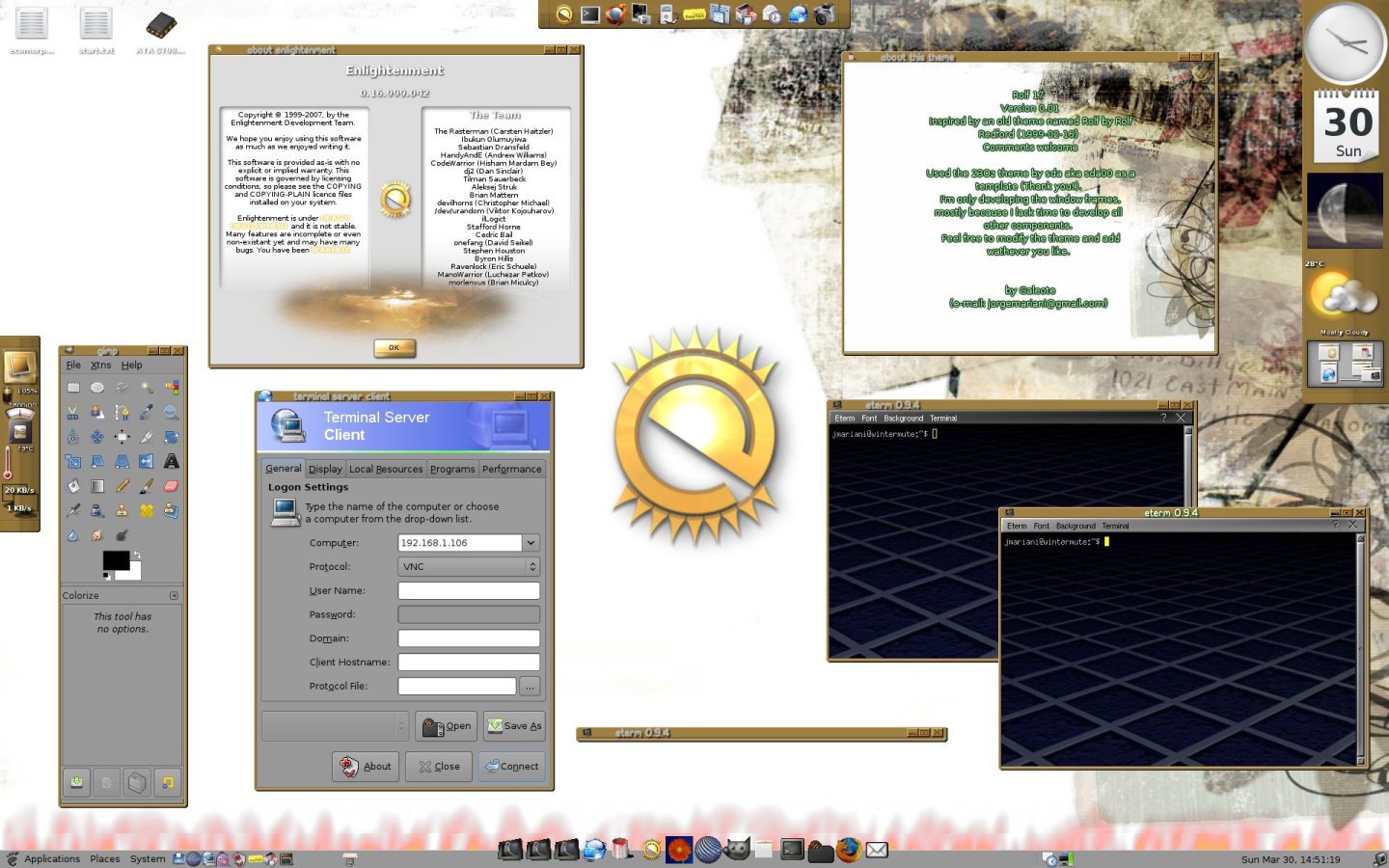The height and width of the screenshot is (868, 1389).
Task: Click OK in the About Enlightenment dialog
Action: [x=395, y=347]
